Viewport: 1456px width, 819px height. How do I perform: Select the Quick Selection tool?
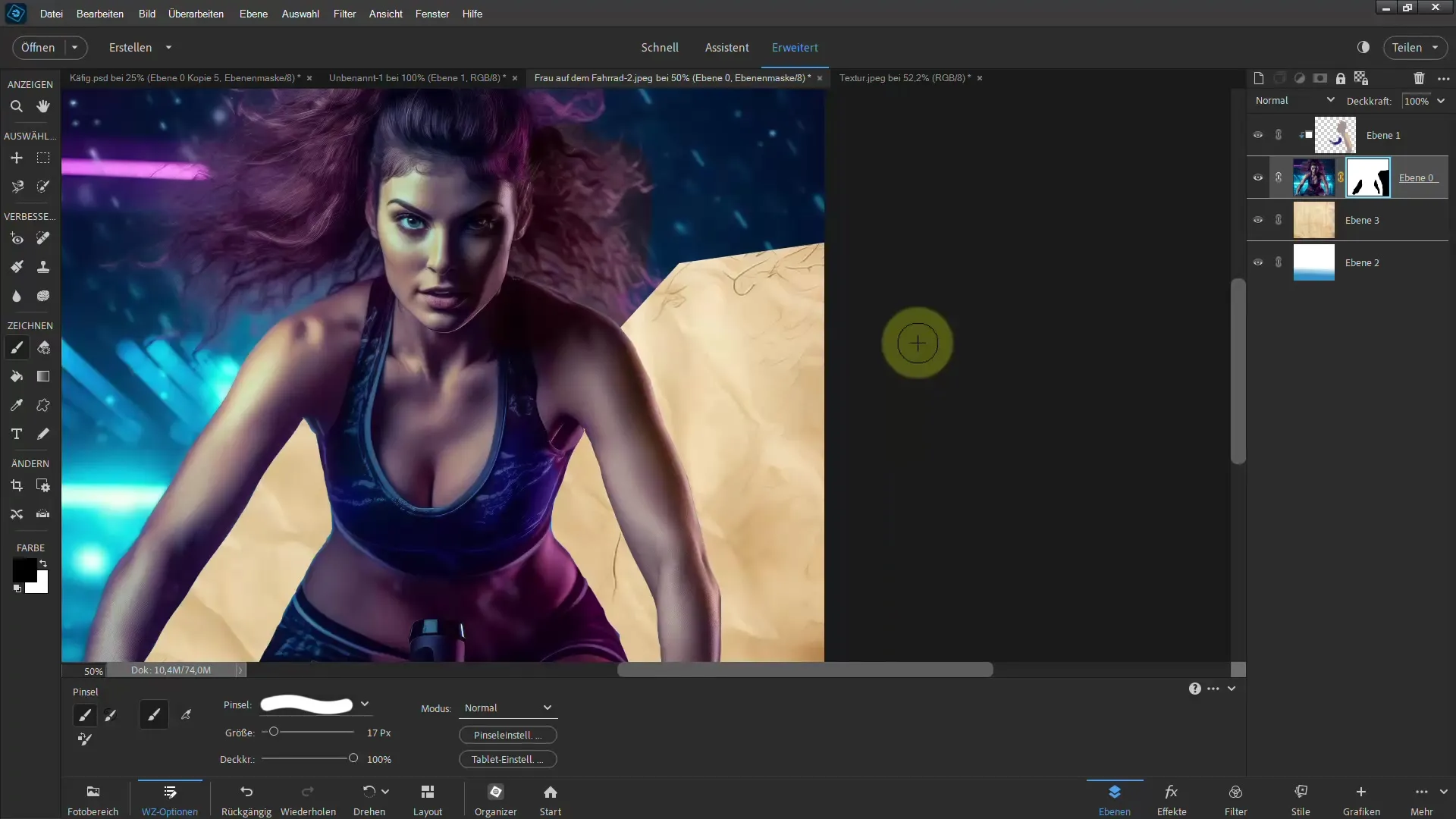(x=43, y=187)
